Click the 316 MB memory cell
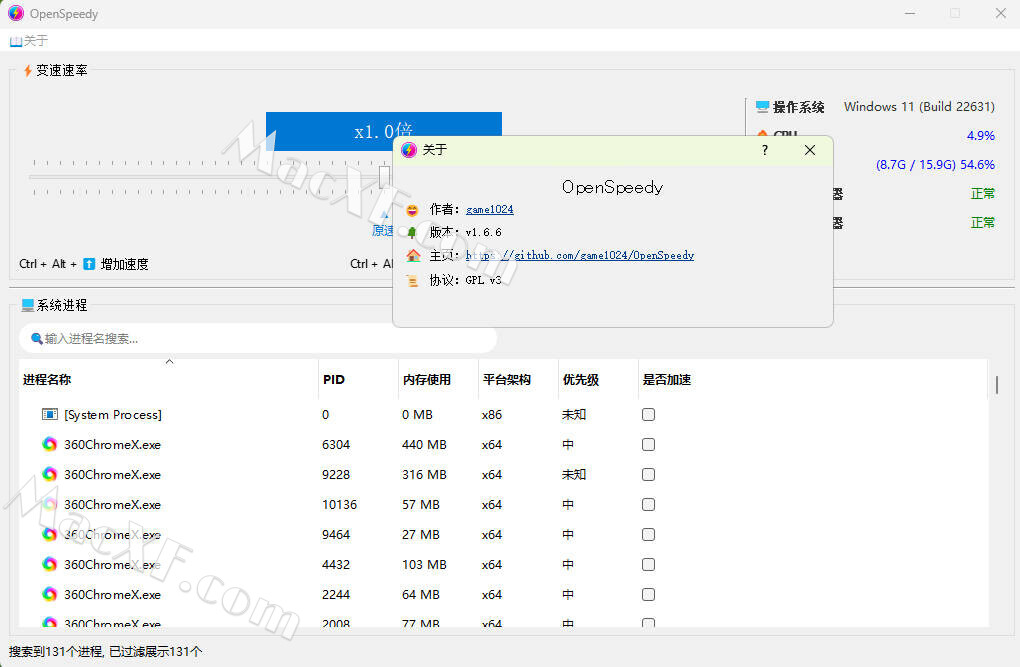This screenshot has height=667, width=1020. (424, 474)
